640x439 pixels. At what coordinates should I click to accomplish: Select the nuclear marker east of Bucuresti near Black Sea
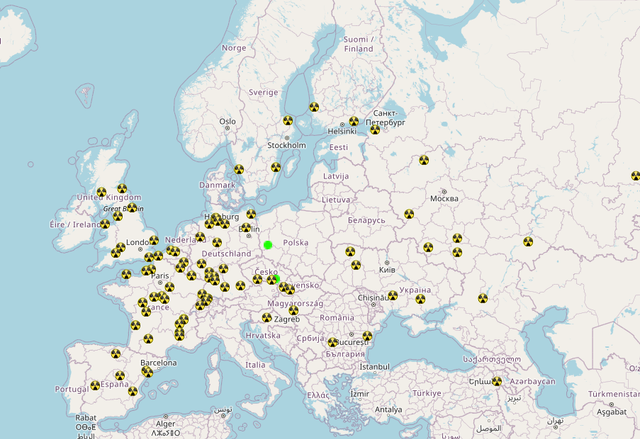(367, 336)
